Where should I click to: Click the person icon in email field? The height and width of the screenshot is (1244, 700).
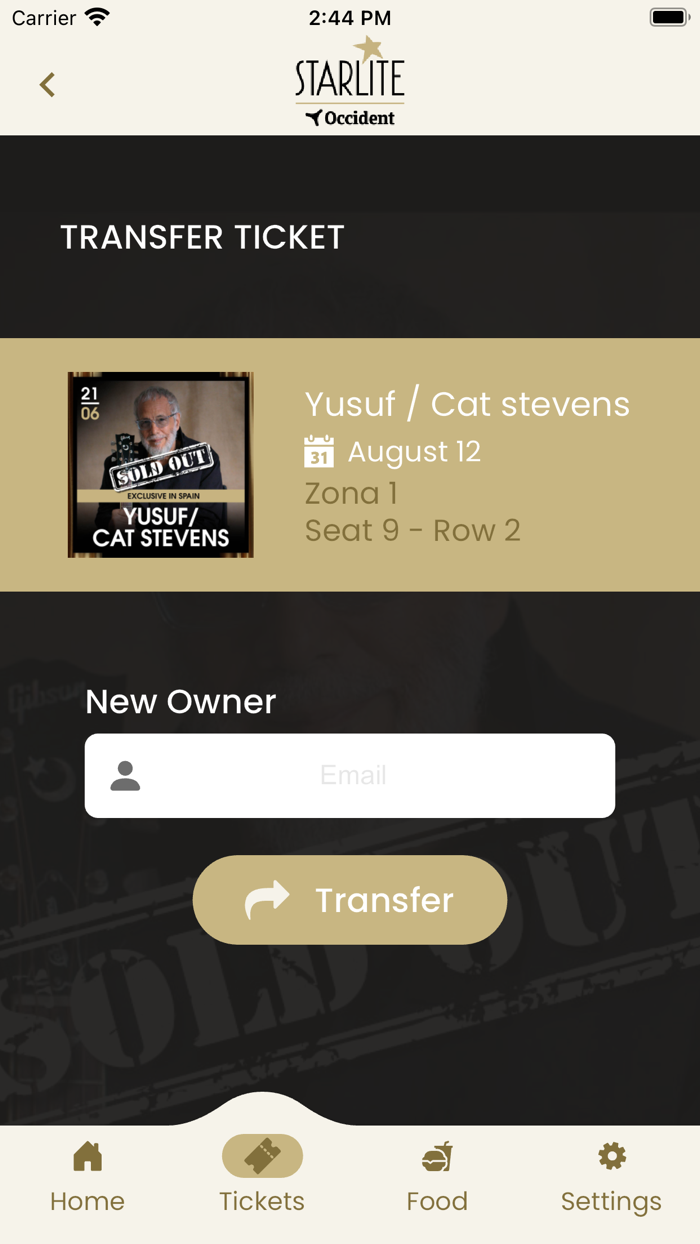125,776
